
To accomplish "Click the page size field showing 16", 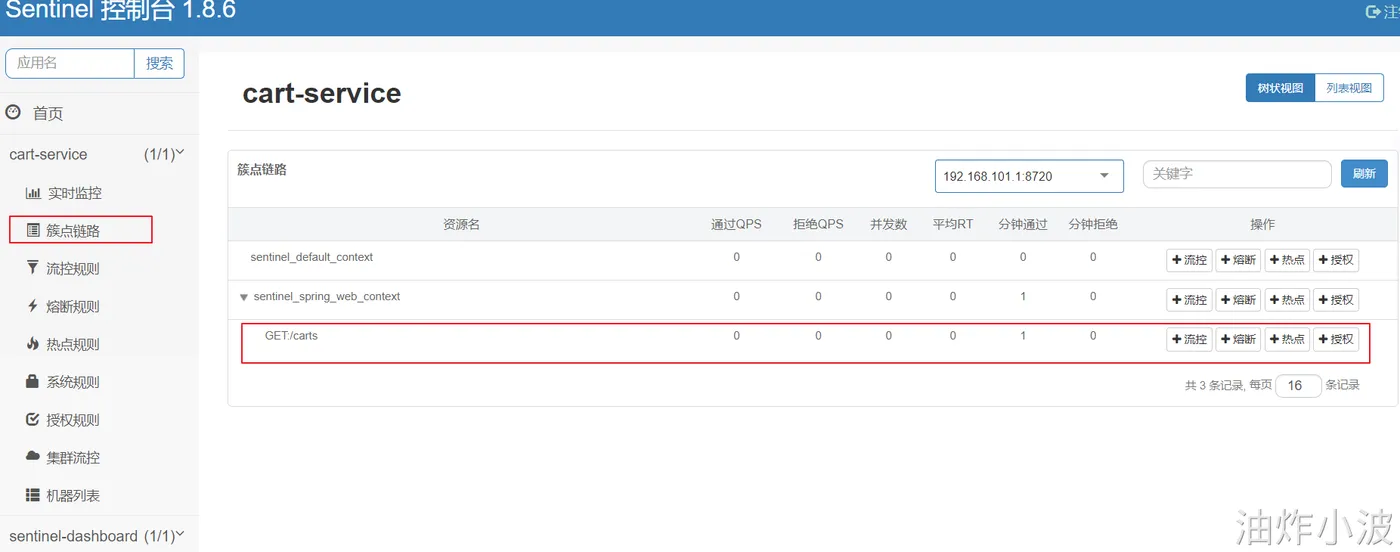I will pyautogui.click(x=1298, y=386).
